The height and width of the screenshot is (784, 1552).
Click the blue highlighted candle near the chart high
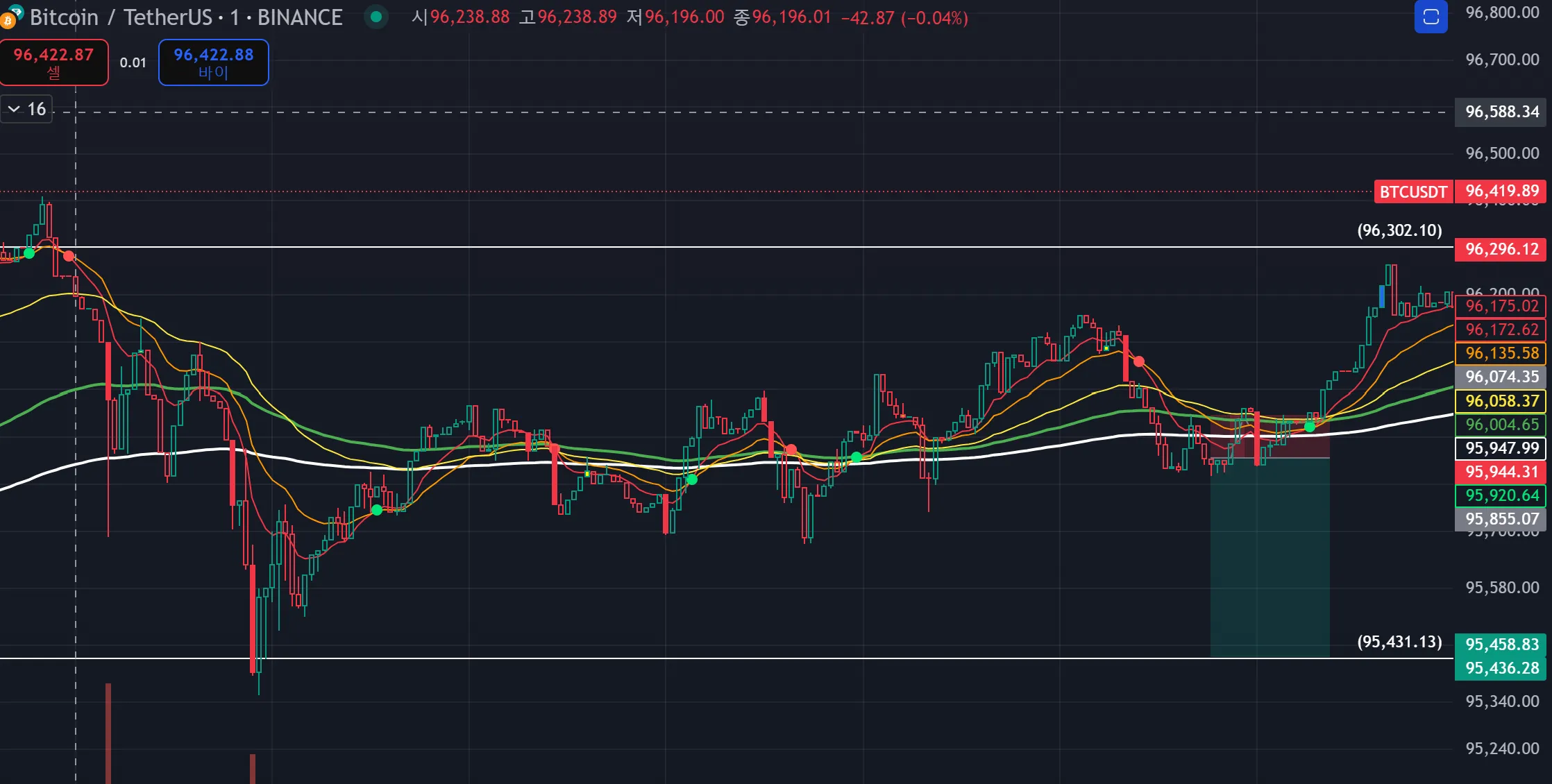point(1382,297)
